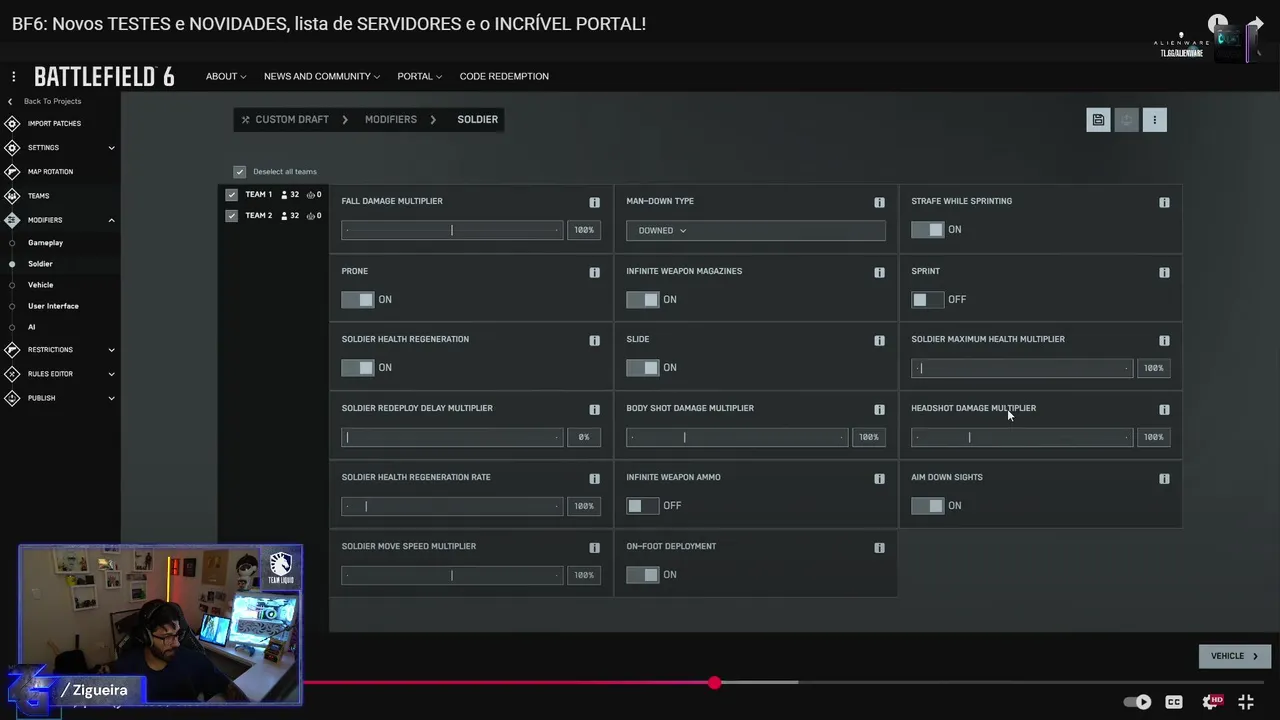
Task: Toggle Aim Down Sights switch
Action: (x=927, y=505)
